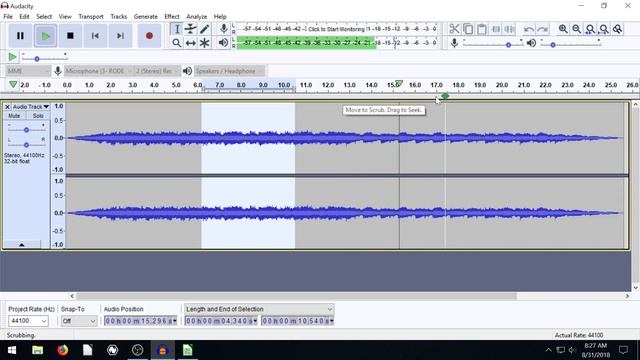Open the Snap-To Off dropdown

79,321
